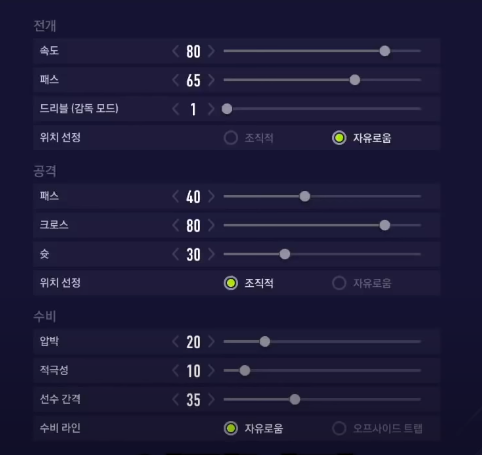
Task: Click the 드리블 (감독 모드) slider handle
Action: pyautogui.click(x=227, y=109)
